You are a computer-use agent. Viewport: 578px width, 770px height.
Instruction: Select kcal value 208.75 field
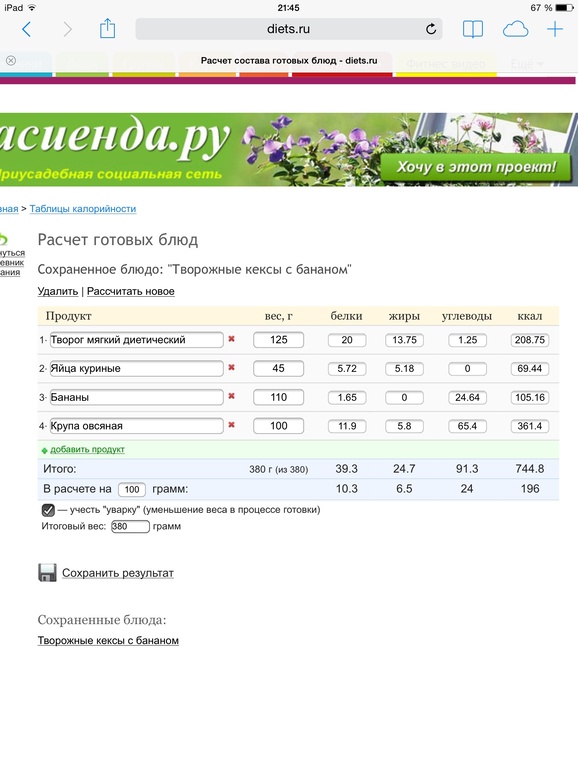[529, 340]
